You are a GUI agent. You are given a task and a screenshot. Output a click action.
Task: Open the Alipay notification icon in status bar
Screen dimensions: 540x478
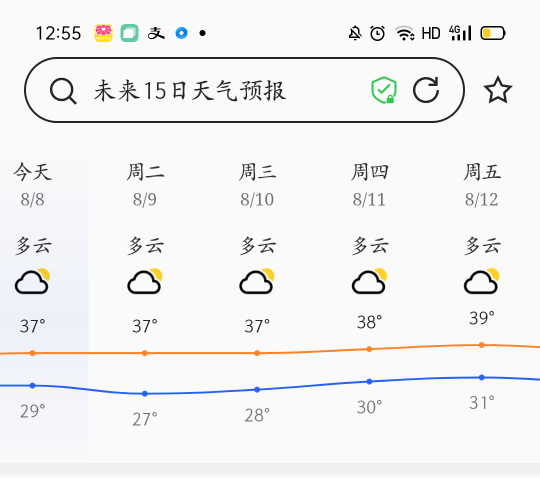click(156, 33)
